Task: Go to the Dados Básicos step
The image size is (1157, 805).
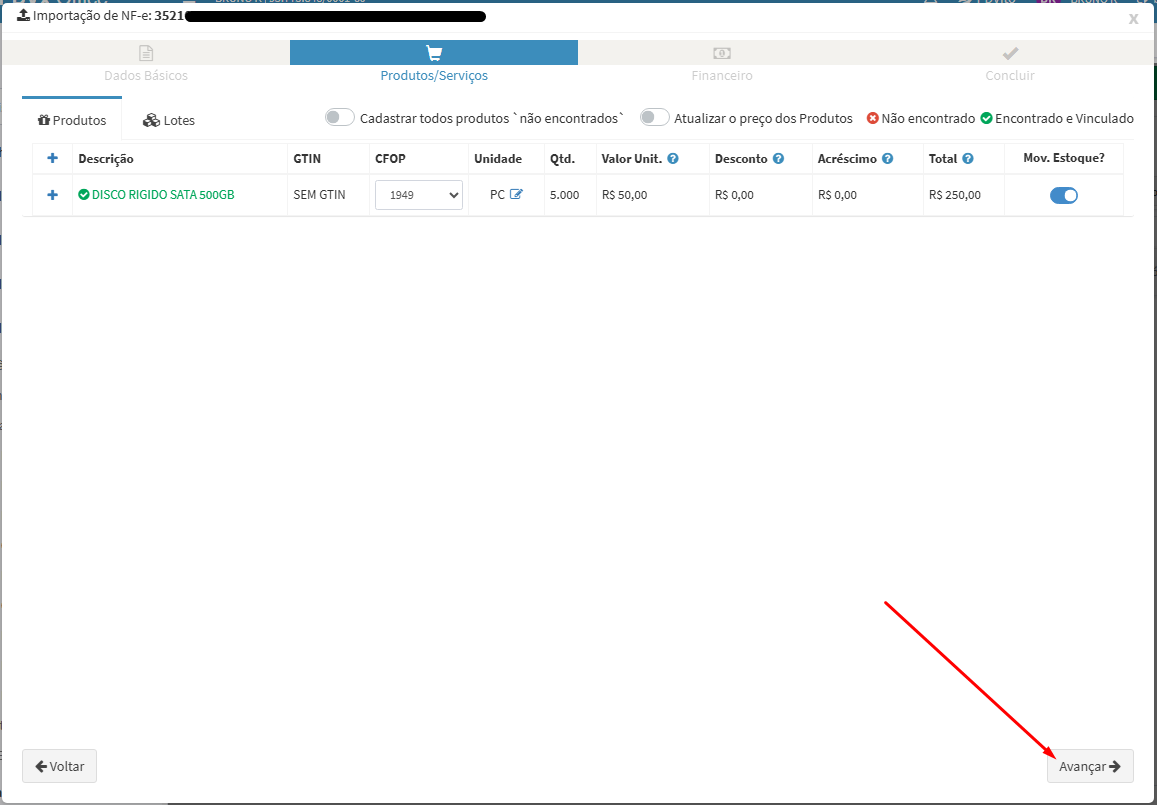Action: 146,75
